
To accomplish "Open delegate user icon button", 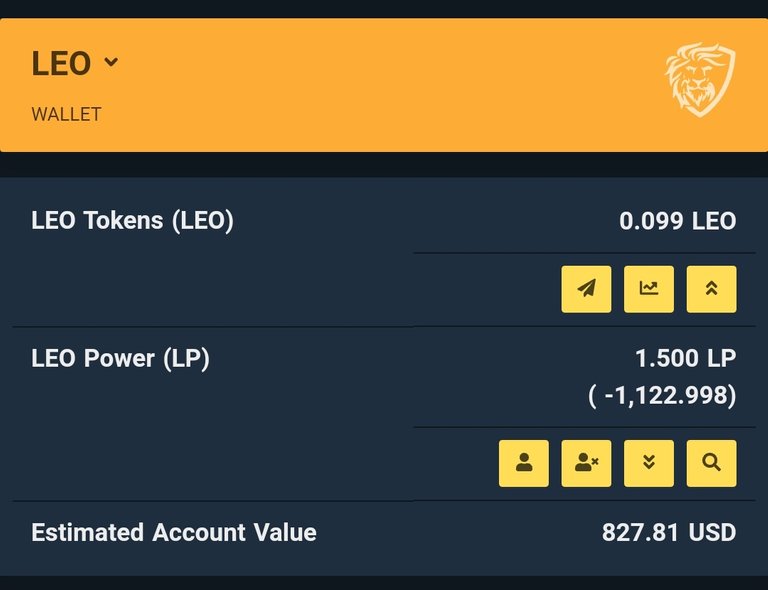I will click(524, 463).
